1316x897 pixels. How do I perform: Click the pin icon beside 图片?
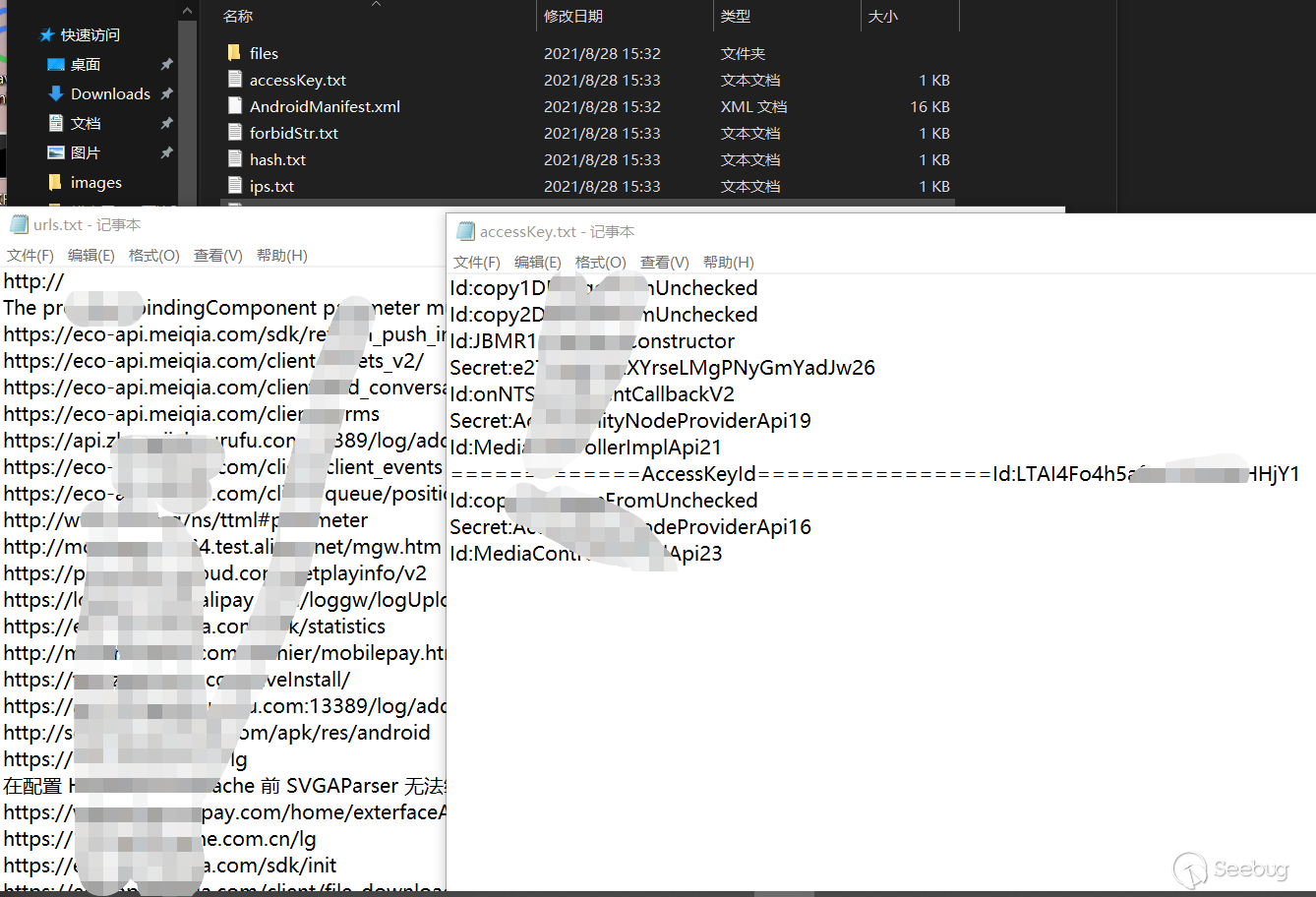coord(167,153)
